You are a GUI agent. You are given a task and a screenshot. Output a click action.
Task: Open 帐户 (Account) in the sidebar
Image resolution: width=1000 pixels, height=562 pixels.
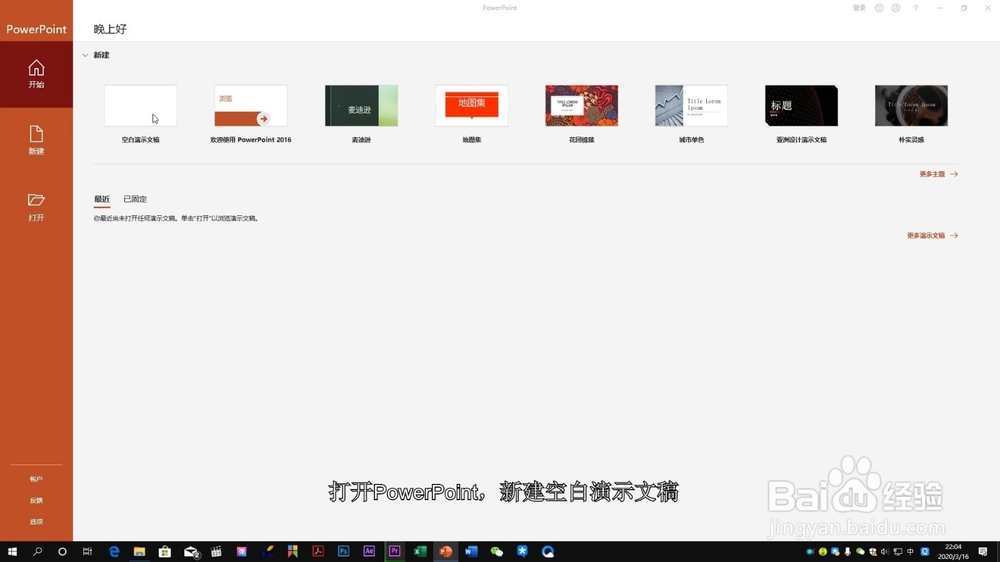pyautogui.click(x=36, y=479)
